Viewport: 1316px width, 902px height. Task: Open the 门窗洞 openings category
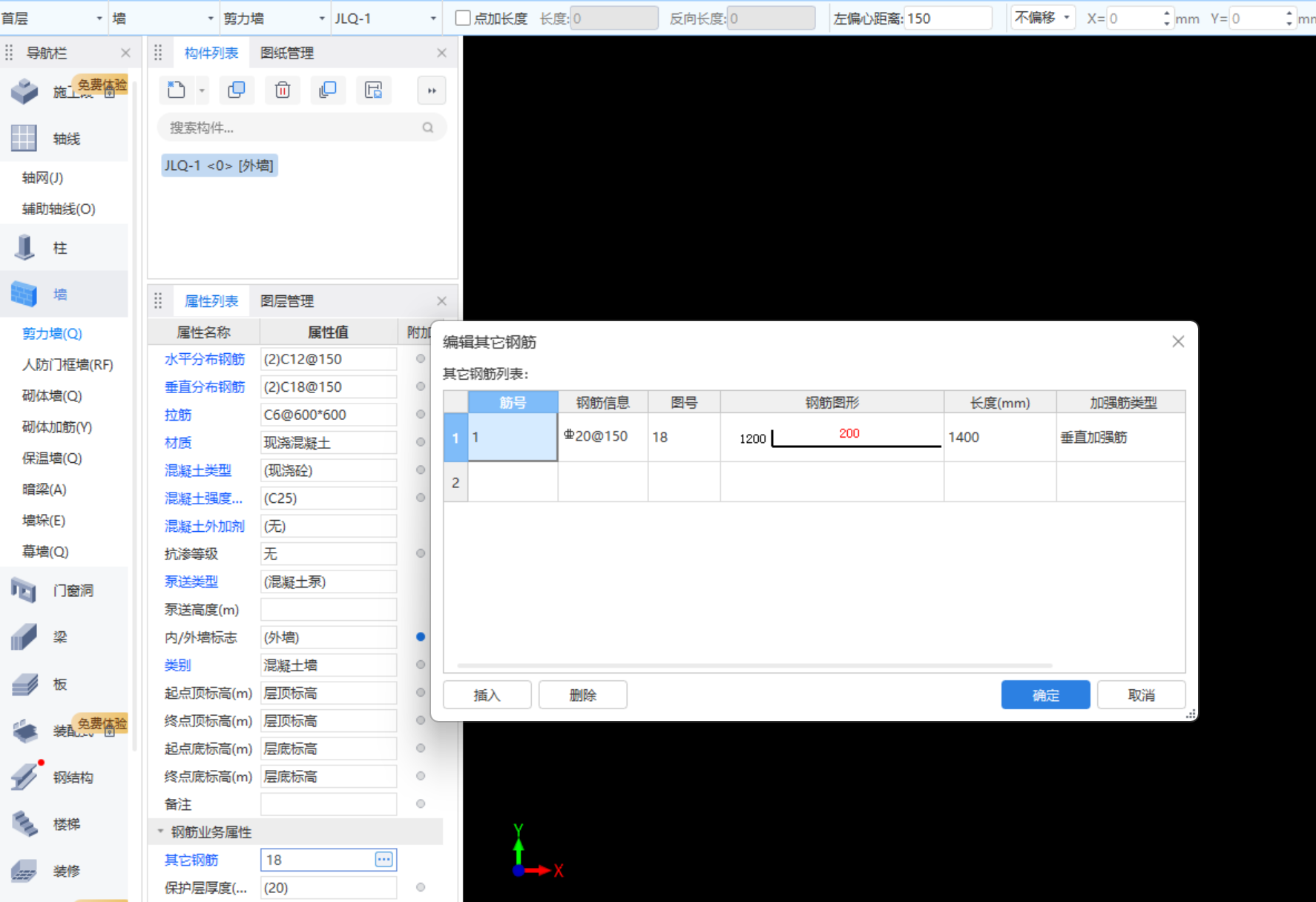coord(65,590)
